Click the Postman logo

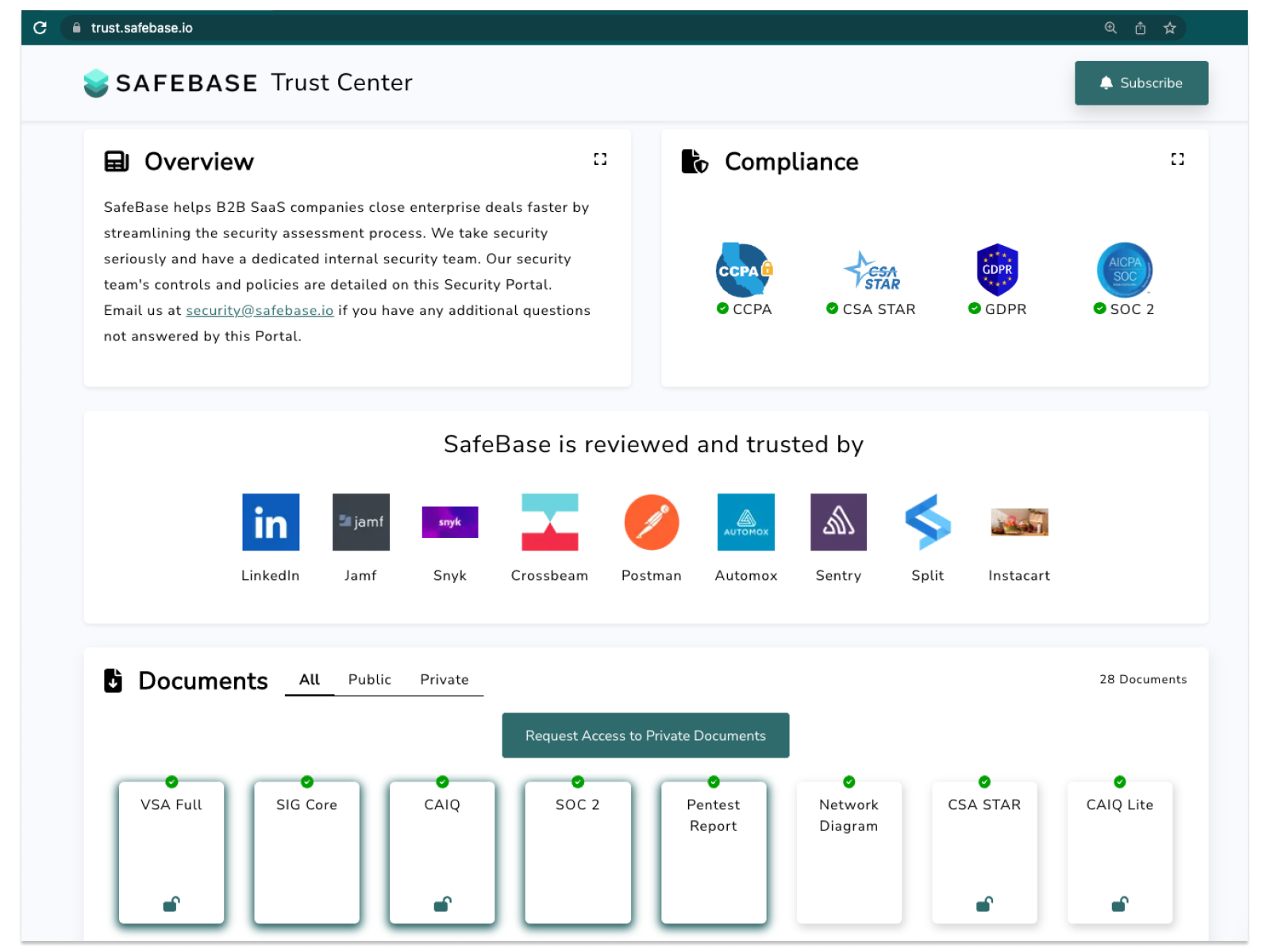coord(651,522)
